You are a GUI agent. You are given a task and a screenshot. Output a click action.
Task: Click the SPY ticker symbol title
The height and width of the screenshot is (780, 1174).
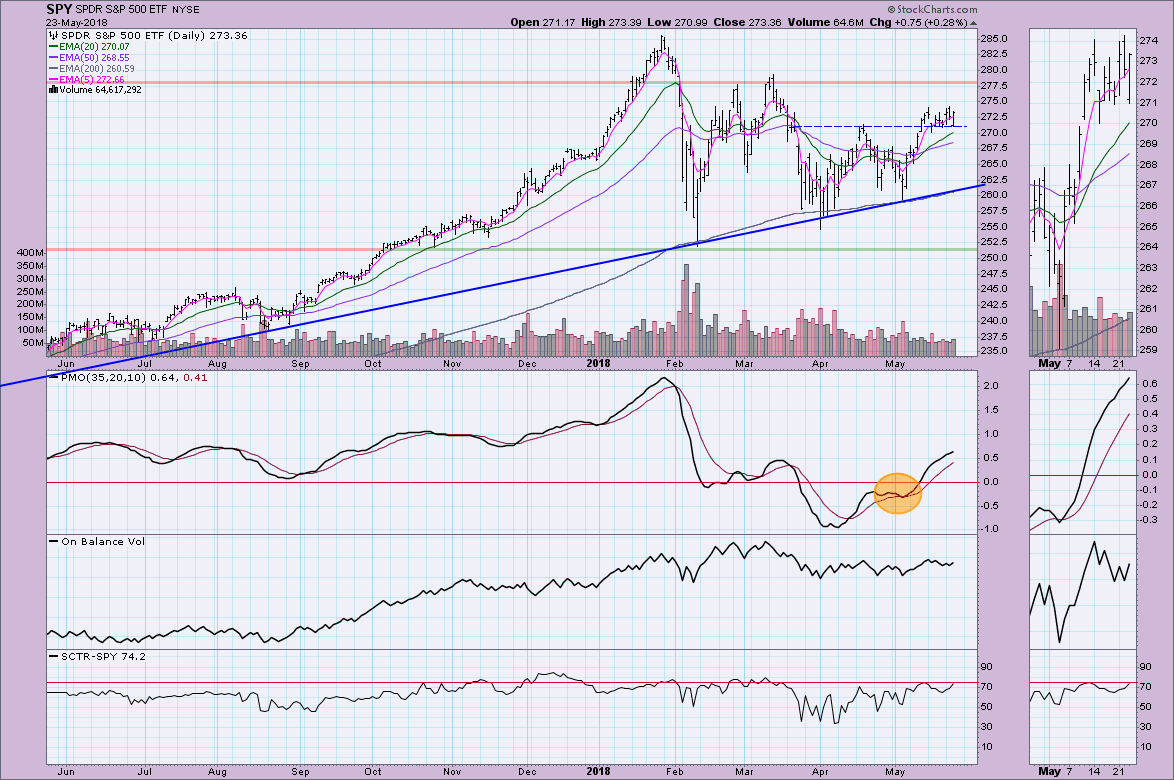coord(58,9)
